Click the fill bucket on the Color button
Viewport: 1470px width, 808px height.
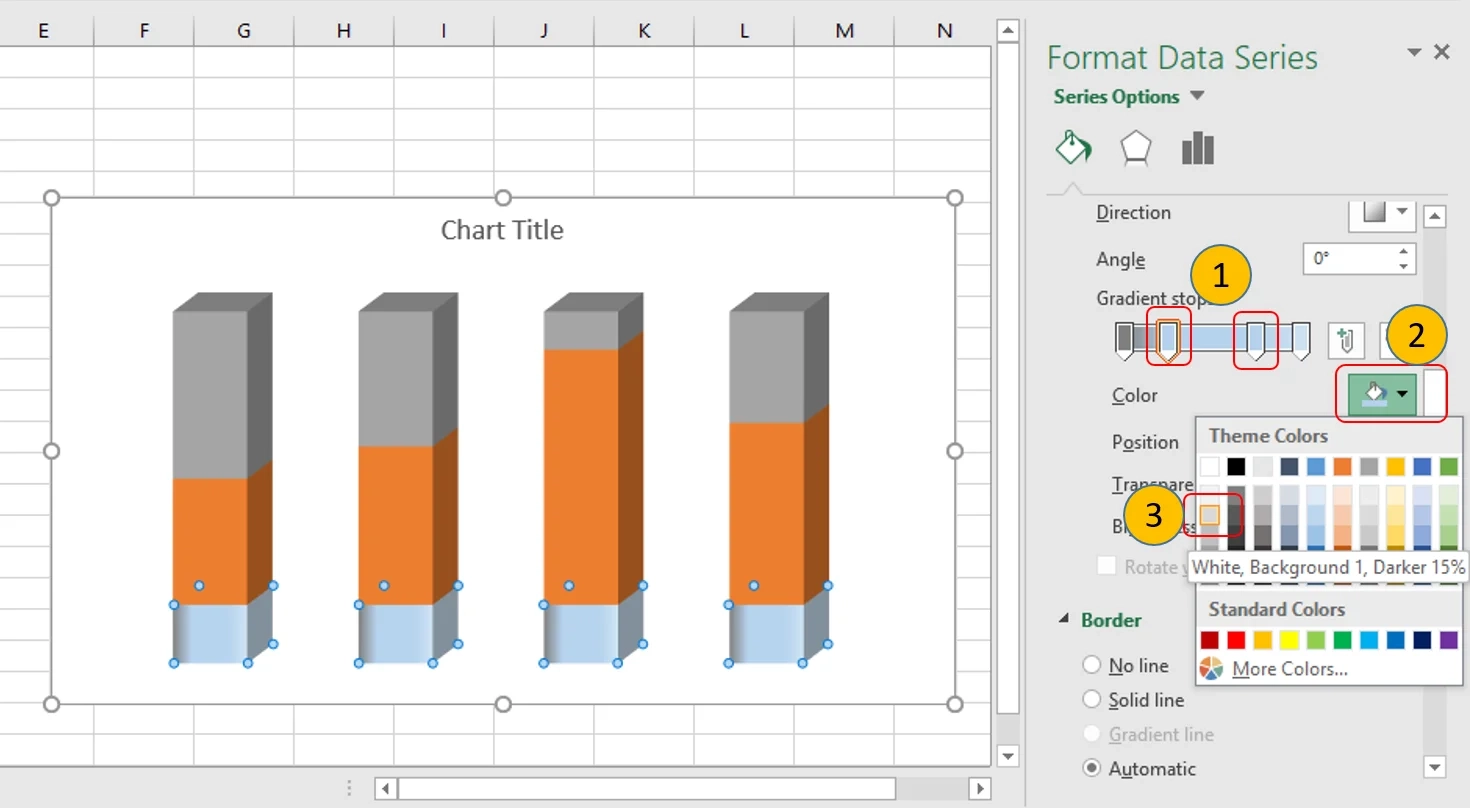point(1374,393)
